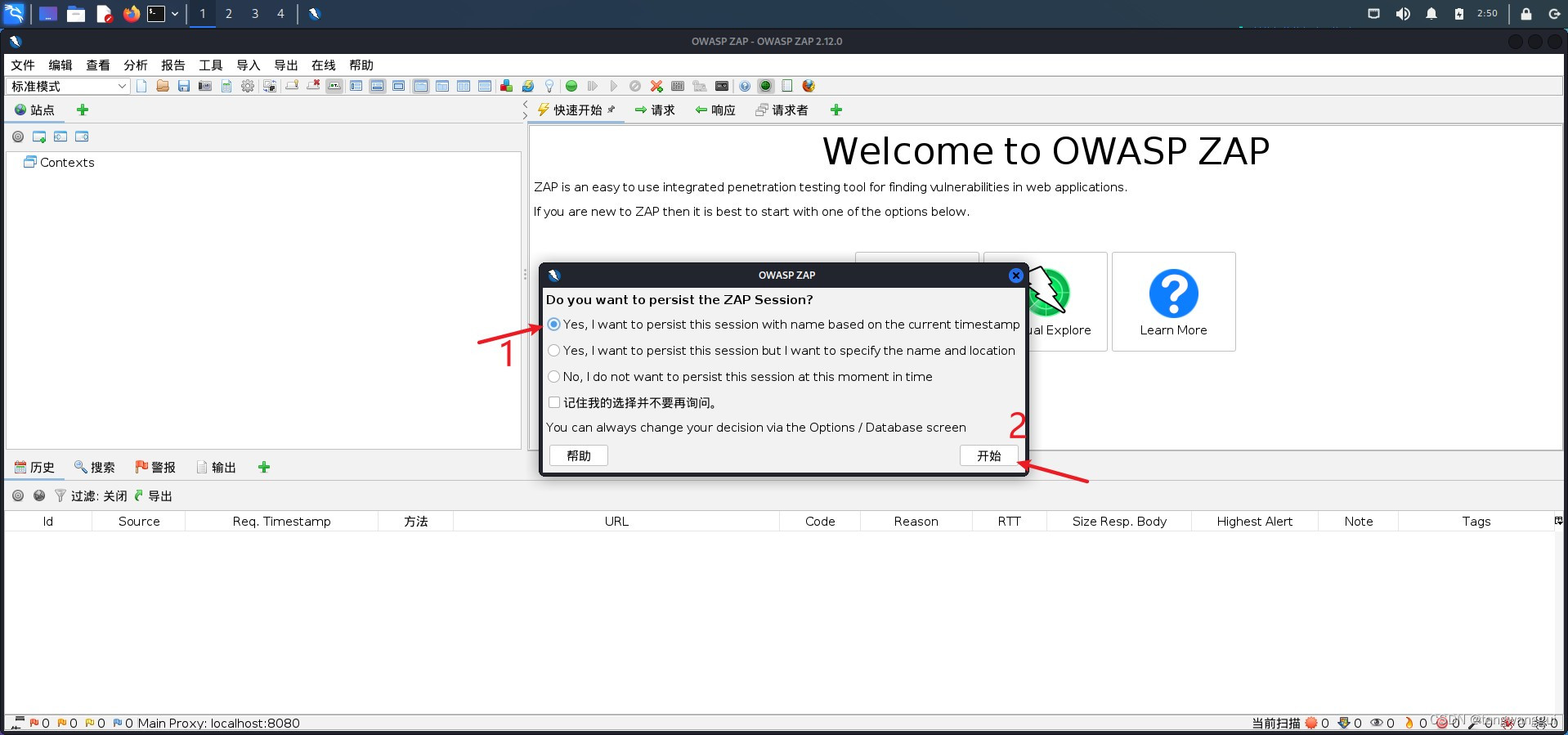
Task: Open the file manager from the taskbar
Action: pos(76,13)
